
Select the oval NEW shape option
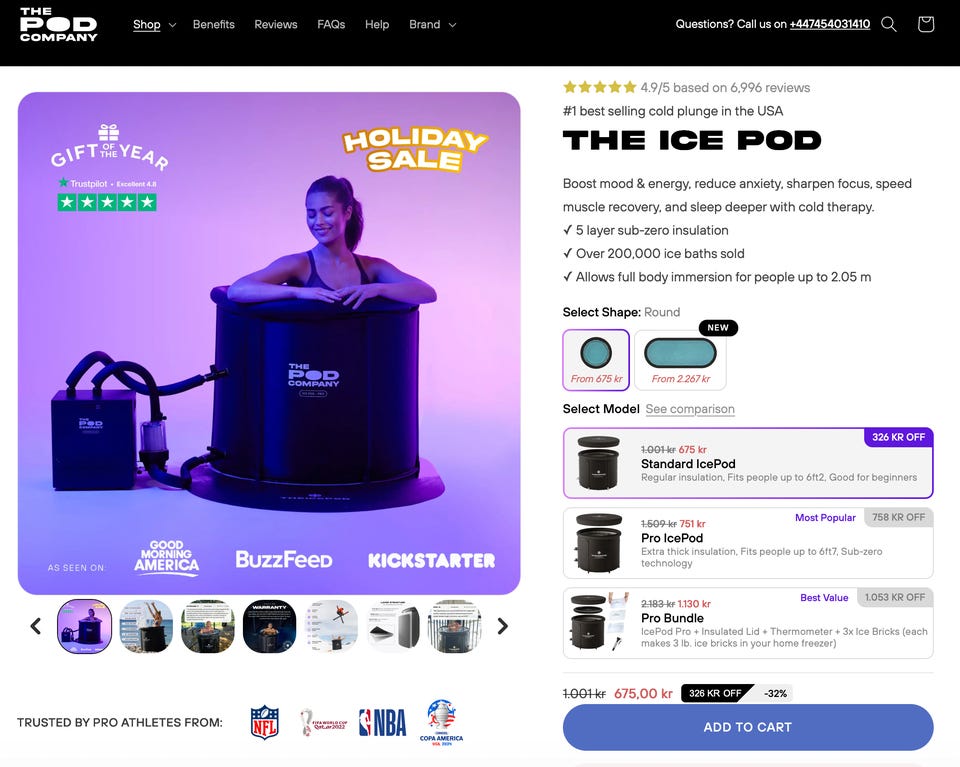[680, 360]
